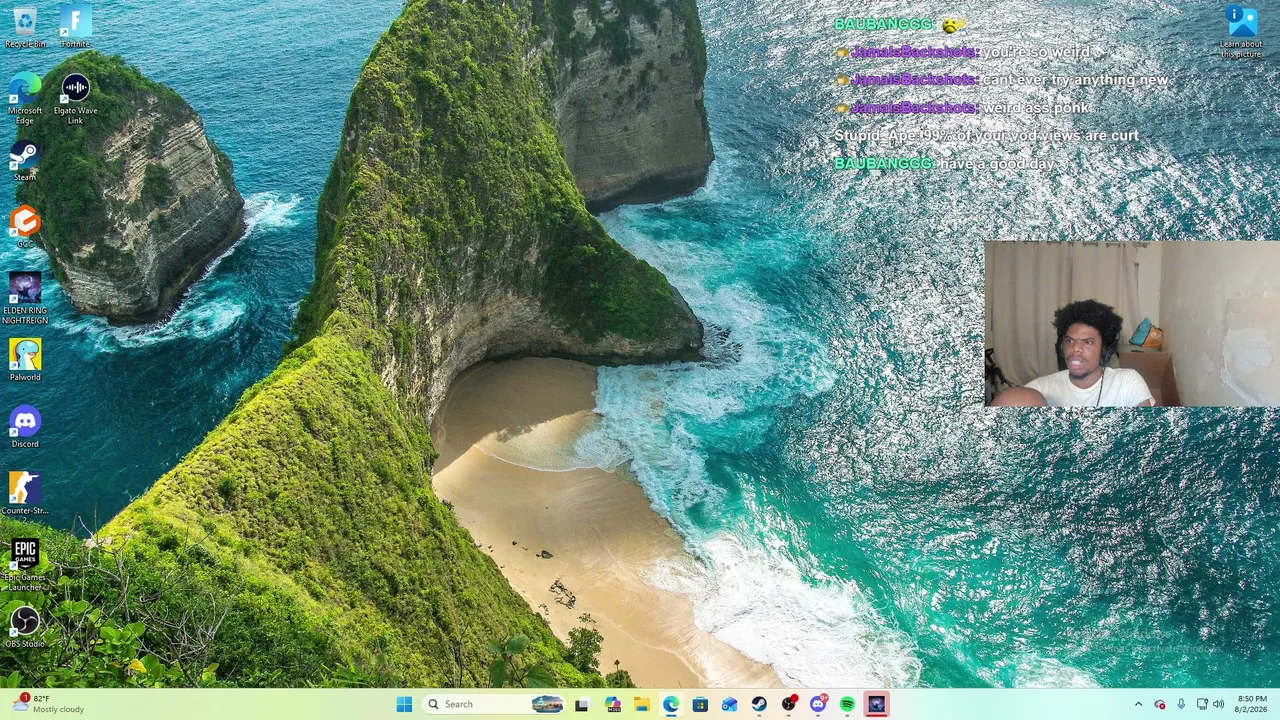Show hidden system tray icons
This screenshot has height=720, width=1280.
(x=1138, y=704)
